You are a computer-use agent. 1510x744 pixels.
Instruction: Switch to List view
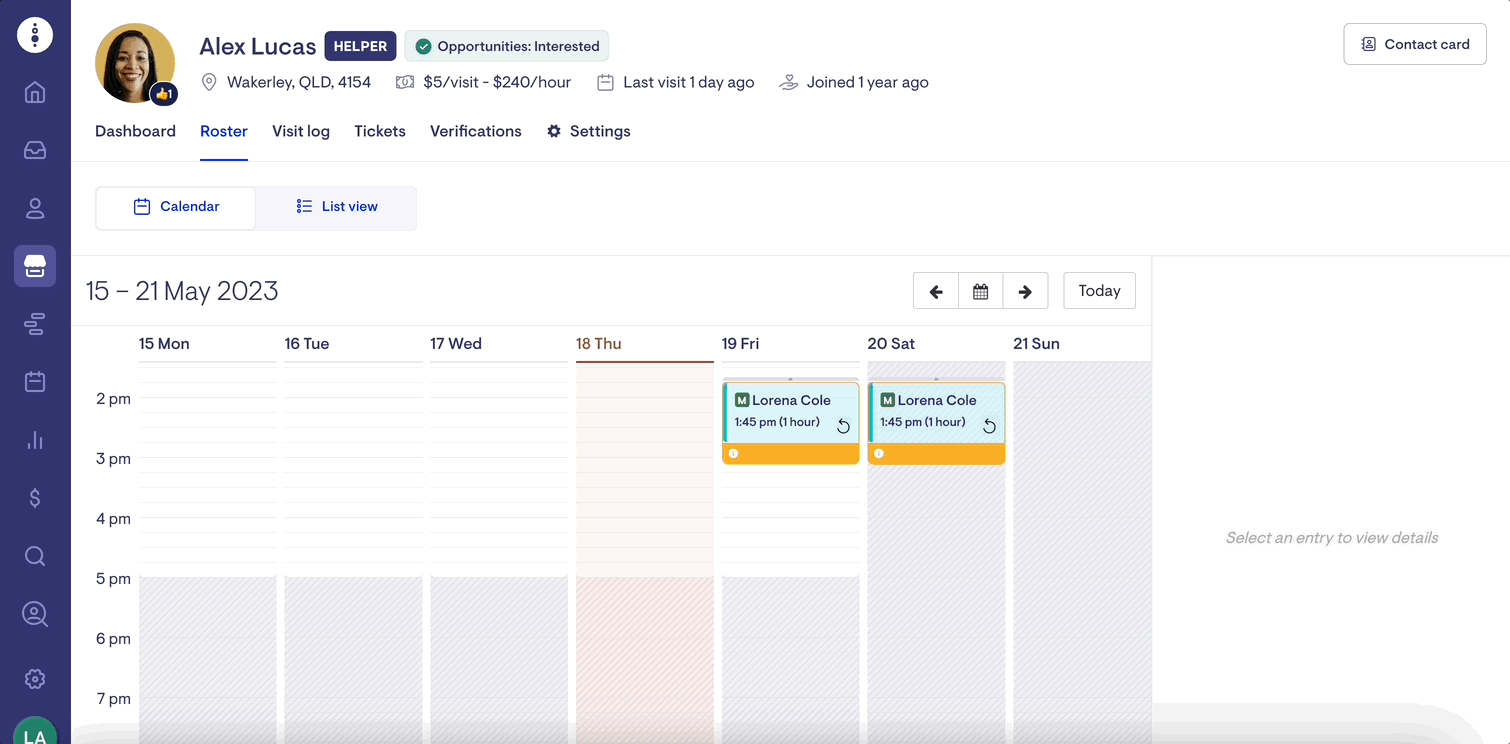(x=336, y=207)
